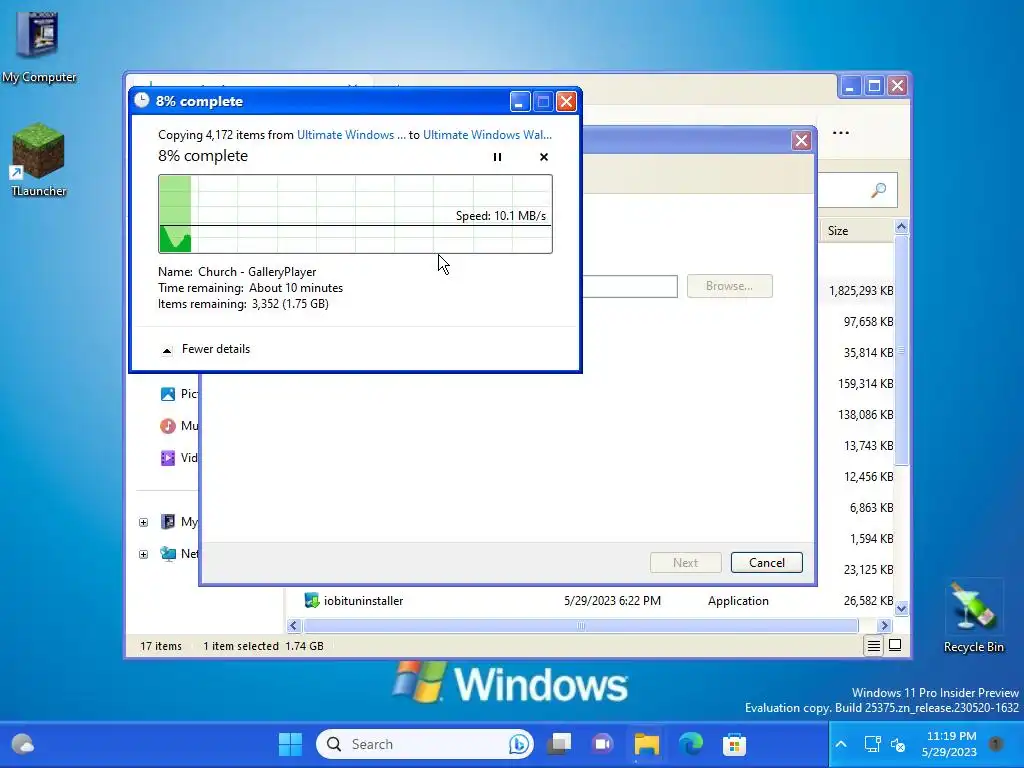This screenshot has height=768, width=1024.
Task: Click the 26,582 KB size value
Action: tap(868, 601)
